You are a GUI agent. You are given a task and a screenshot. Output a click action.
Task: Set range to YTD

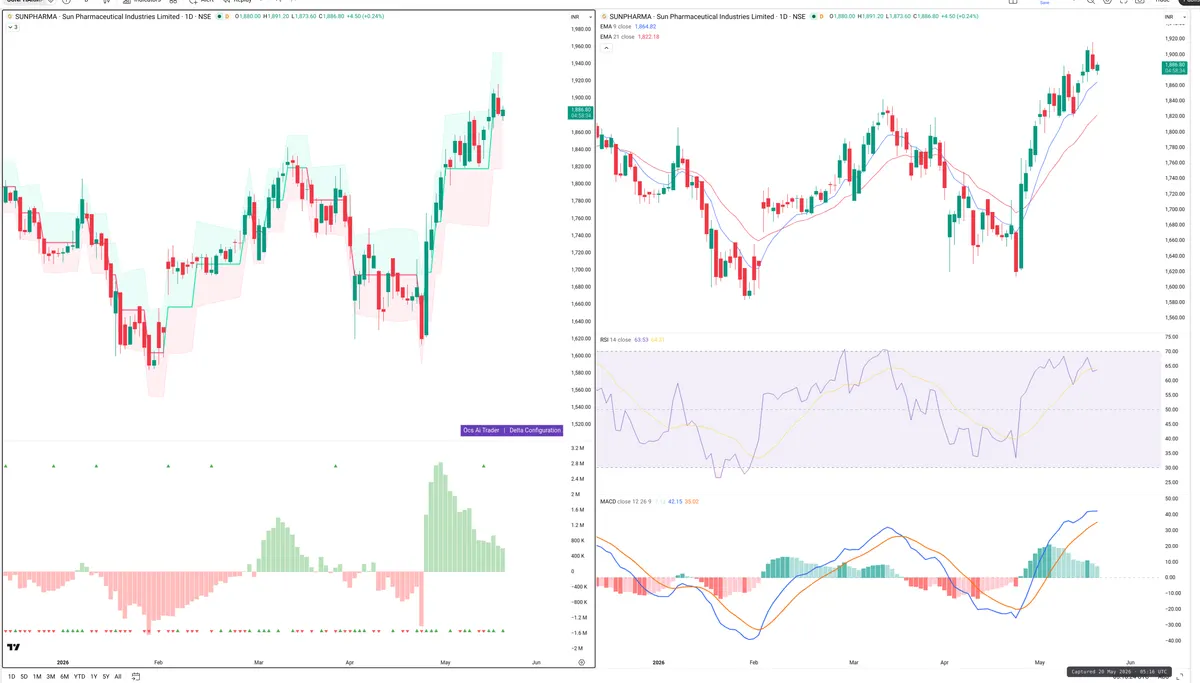79,677
